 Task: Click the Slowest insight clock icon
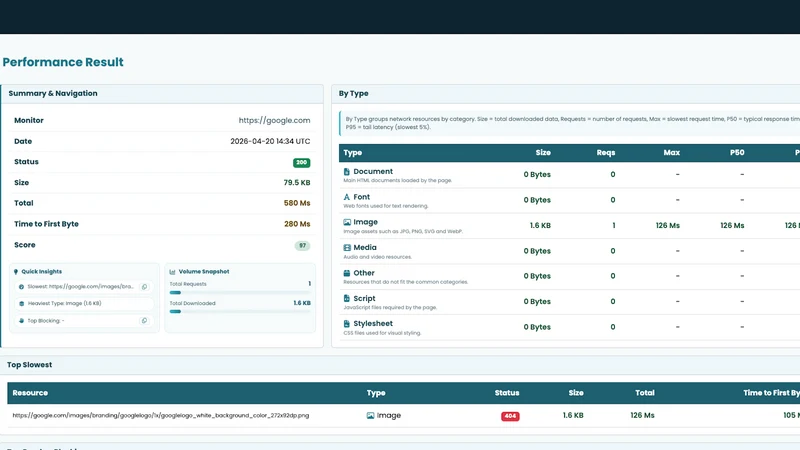point(21,287)
